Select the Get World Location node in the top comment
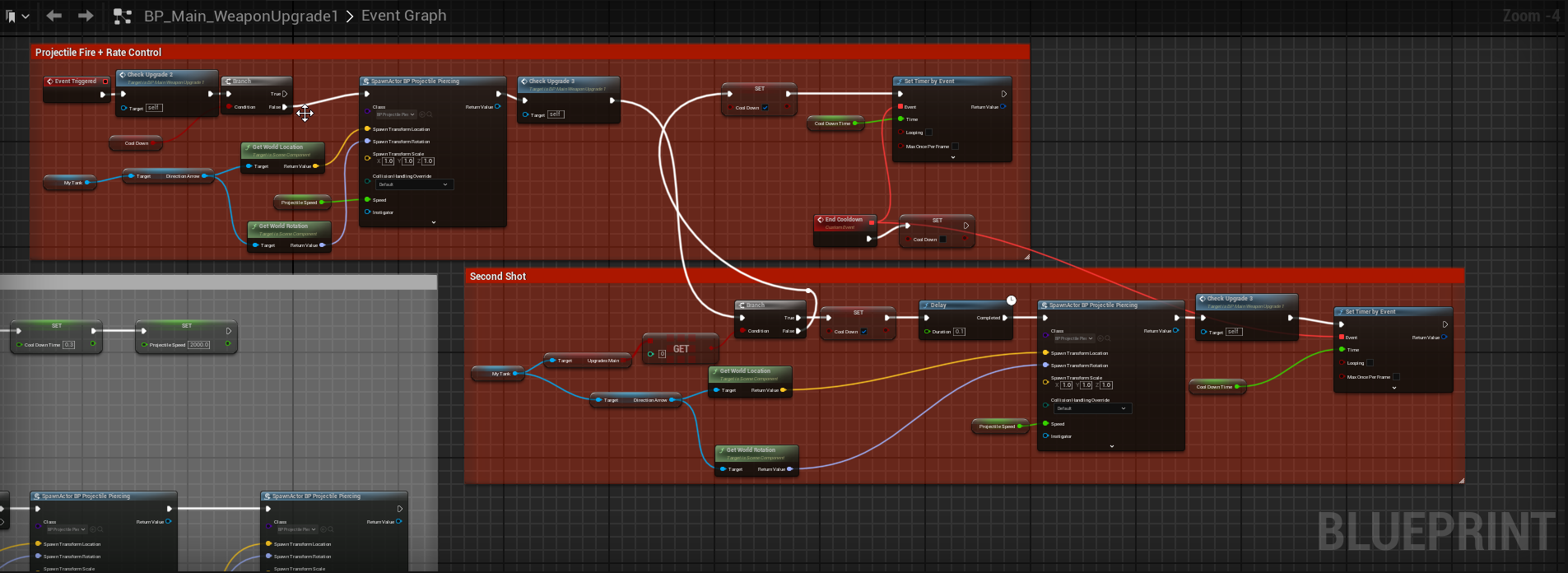1568x573 pixels. pos(283,156)
